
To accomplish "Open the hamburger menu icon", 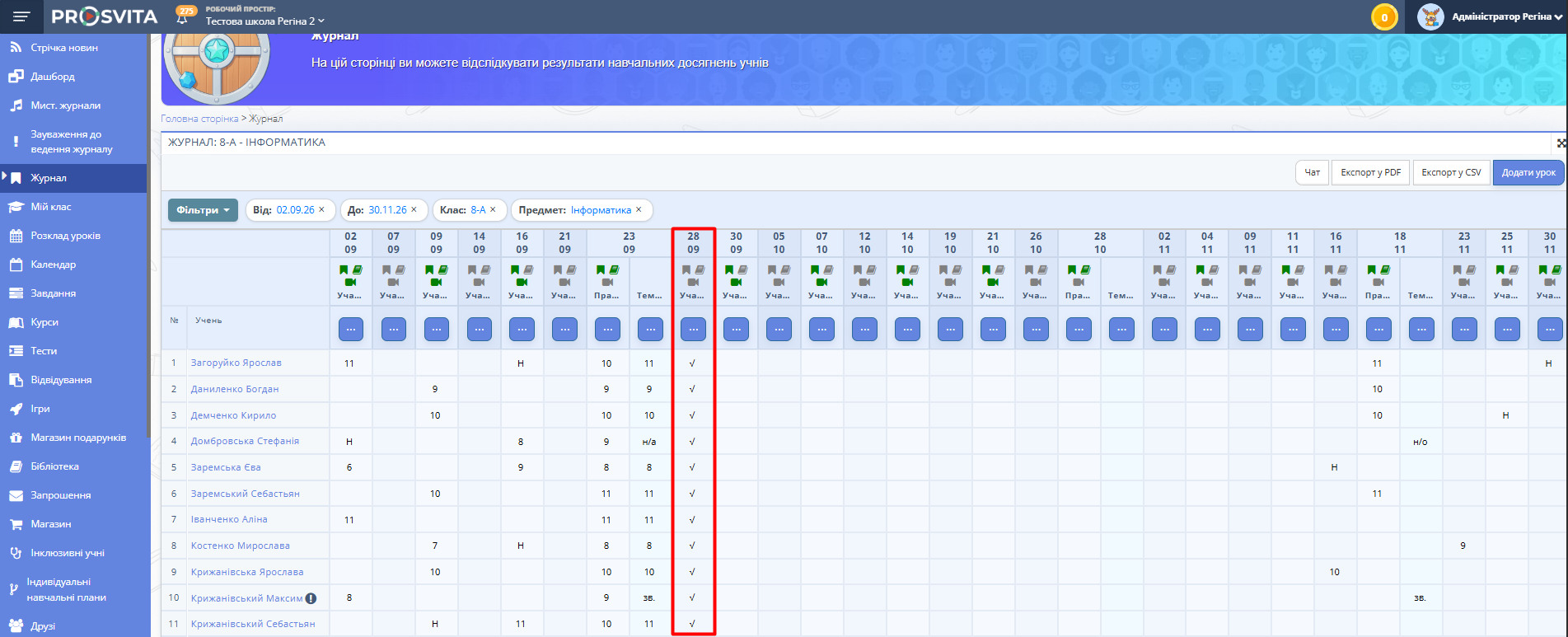I will (21, 16).
